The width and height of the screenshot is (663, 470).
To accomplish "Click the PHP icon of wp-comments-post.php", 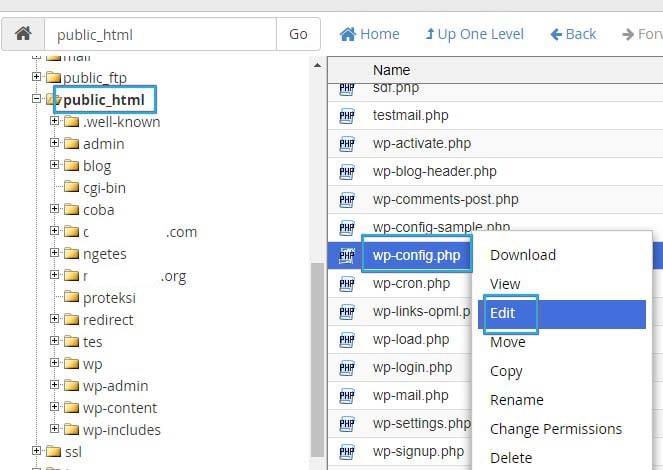I will (347, 199).
